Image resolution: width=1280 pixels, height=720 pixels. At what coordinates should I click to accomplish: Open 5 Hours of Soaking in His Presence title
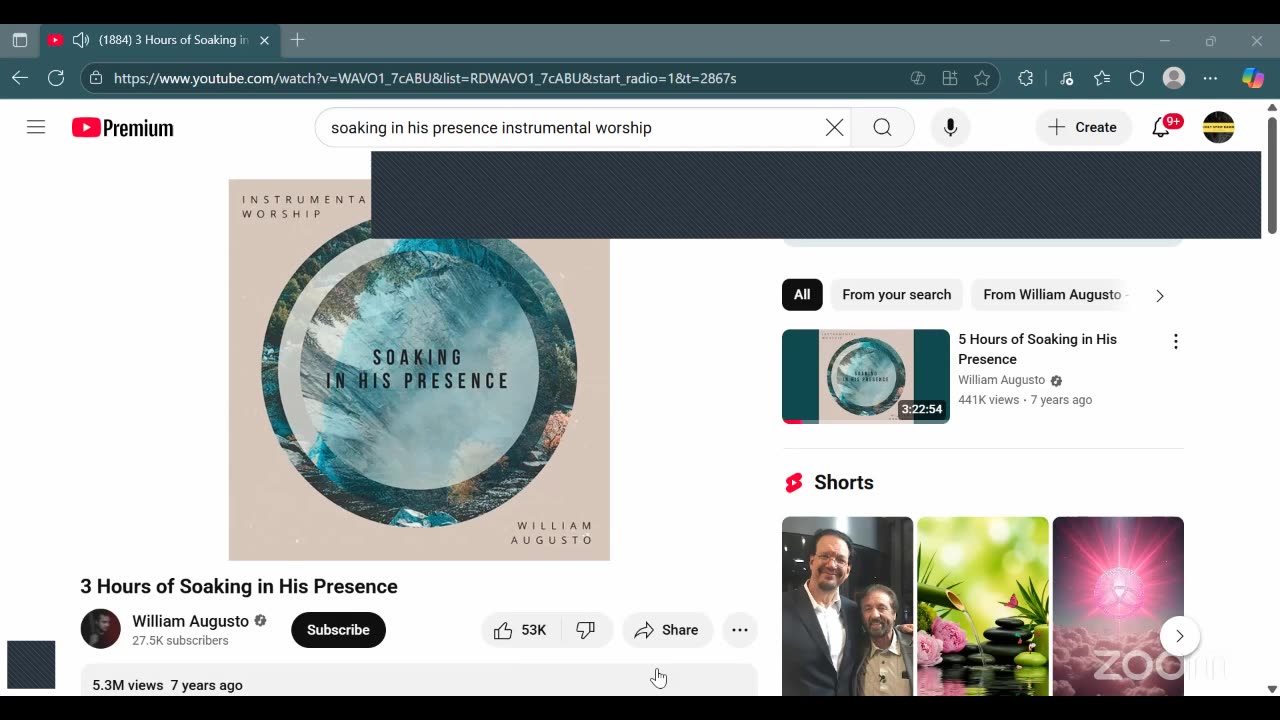pyautogui.click(x=1037, y=349)
